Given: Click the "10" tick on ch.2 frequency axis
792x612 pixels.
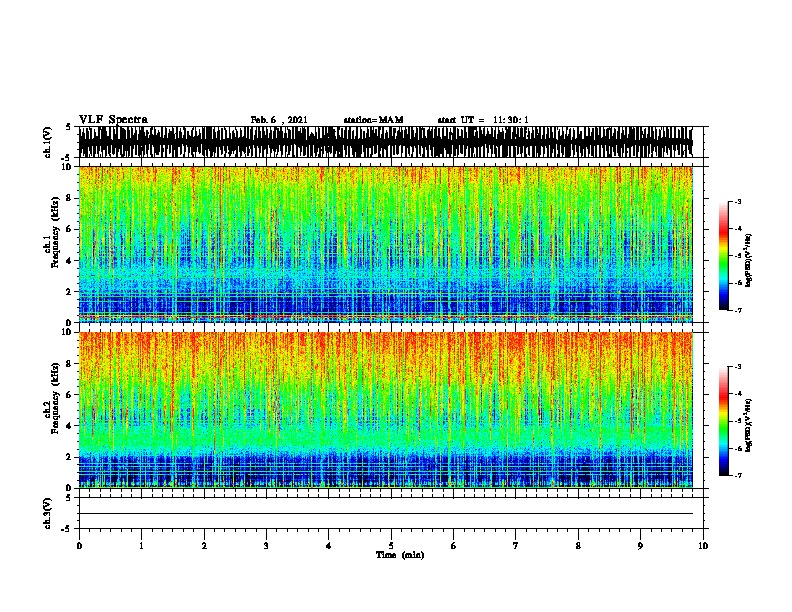Looking at the screenshot, I should click(67, 332).
